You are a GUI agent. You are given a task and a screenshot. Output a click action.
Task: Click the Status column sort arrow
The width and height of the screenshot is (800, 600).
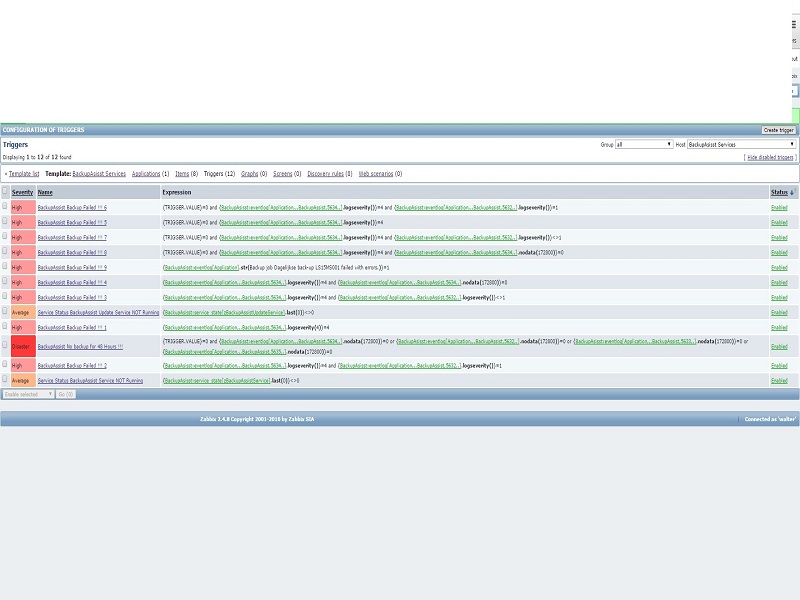793,192
